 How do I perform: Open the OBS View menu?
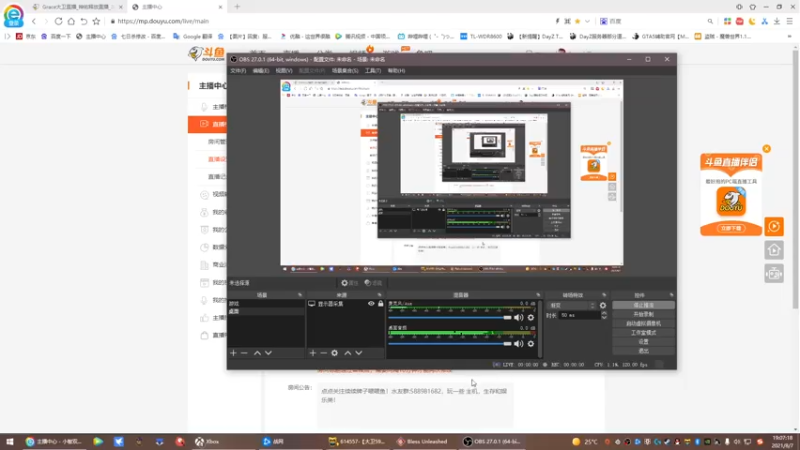pos(284,71)
